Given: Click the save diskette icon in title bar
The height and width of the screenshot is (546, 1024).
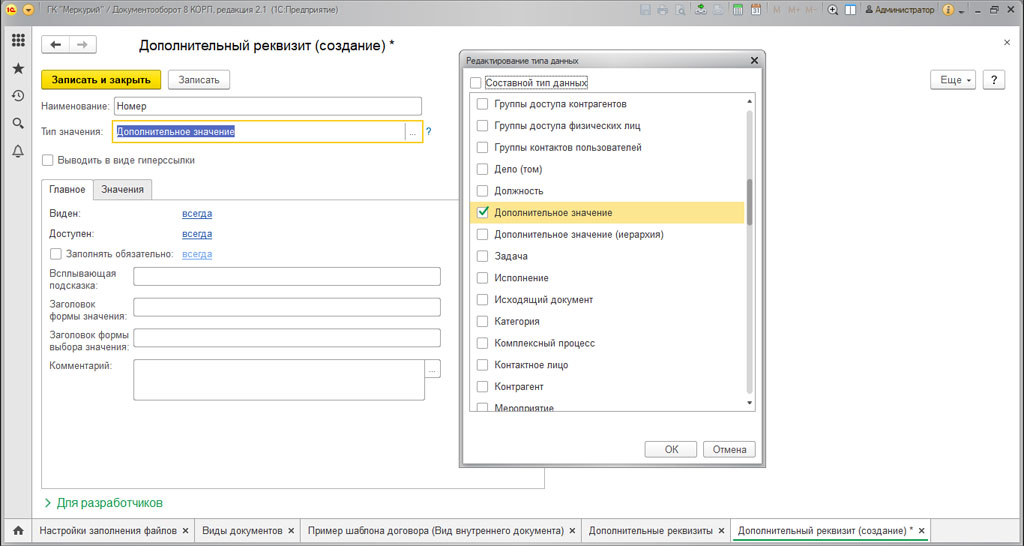Looking at the screenshot, I should pos(645,10).
